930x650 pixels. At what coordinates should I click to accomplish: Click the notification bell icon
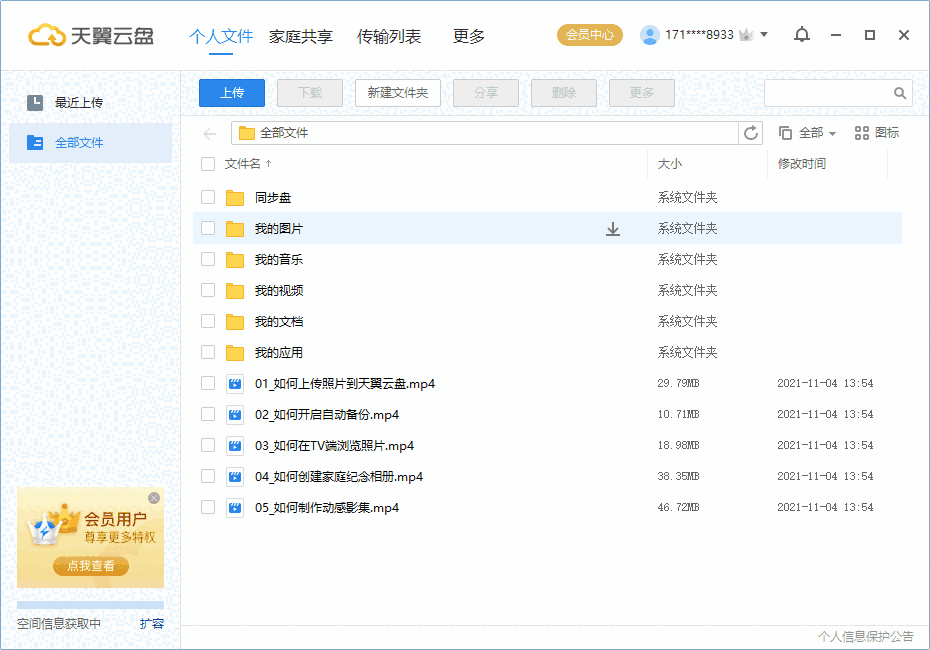[801, 33]
